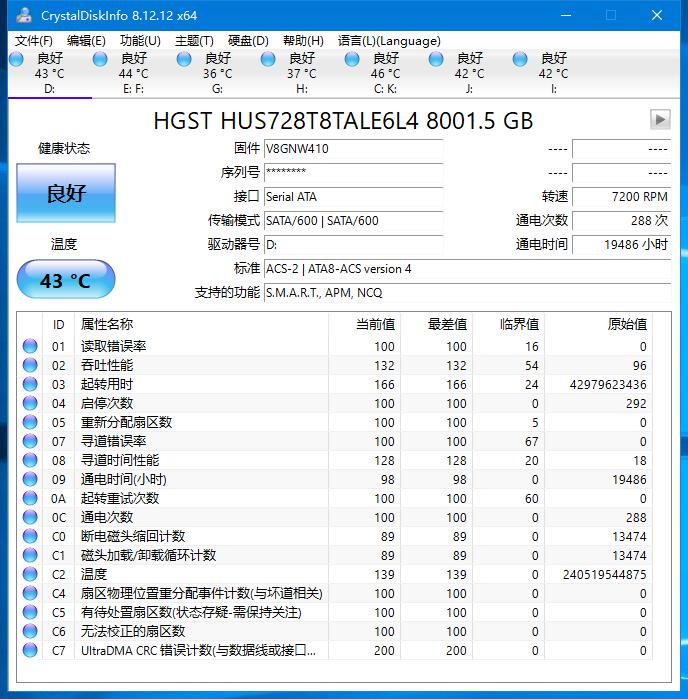Click the 最差值 column header
This screenshot has height=699, width=688.
(x=437, y=324)
